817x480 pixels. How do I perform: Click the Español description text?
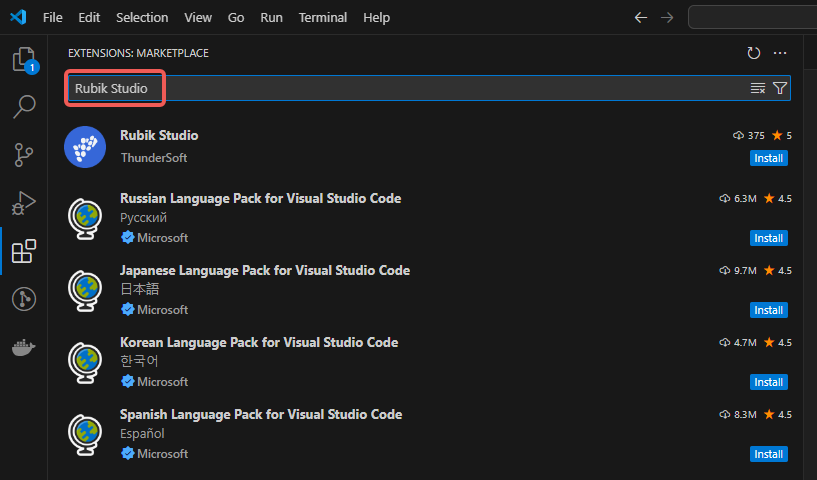click(x=142, y=434)
